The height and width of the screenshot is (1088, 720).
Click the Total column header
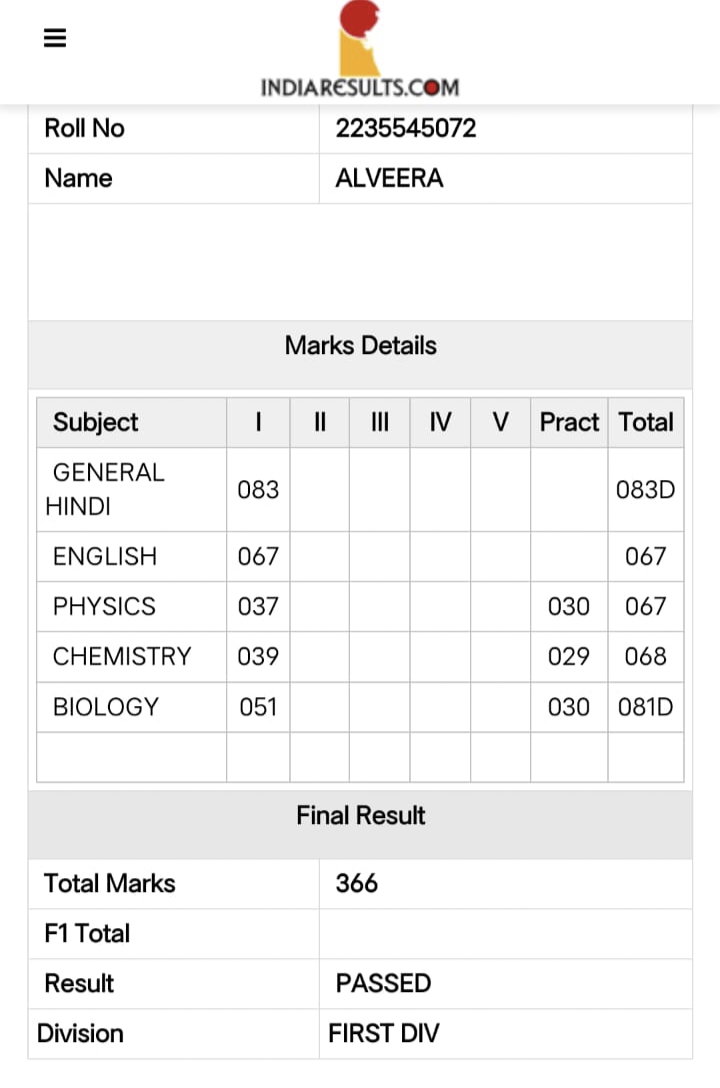tap(646, 422)
